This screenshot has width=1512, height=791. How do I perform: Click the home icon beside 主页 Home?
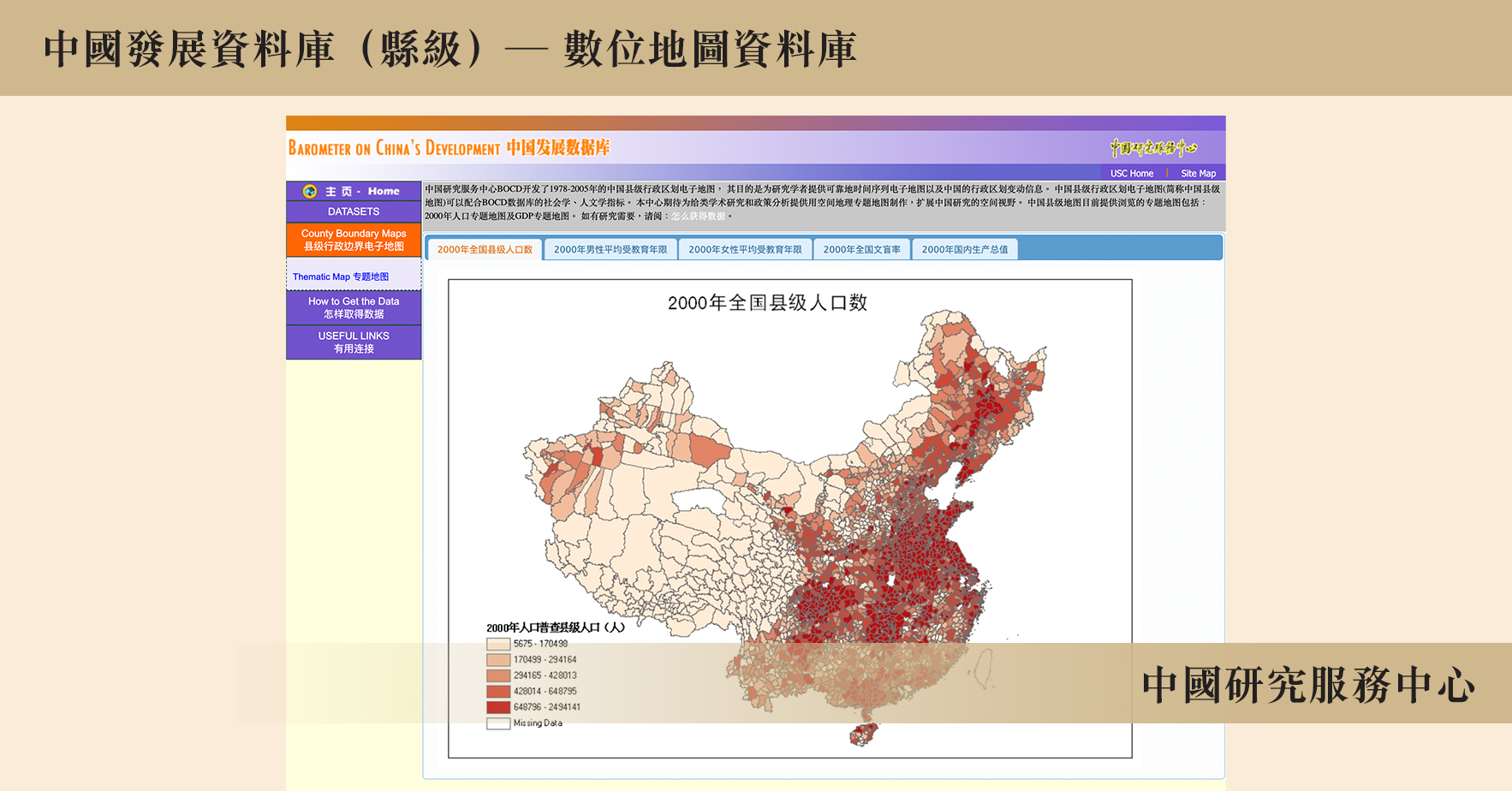310,191
